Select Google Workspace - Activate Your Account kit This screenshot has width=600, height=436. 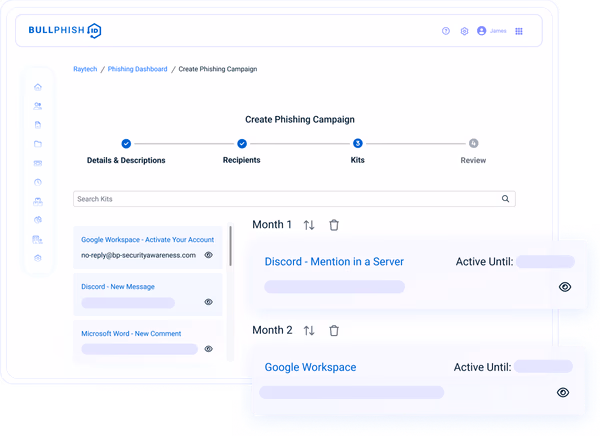[x=147, y=240]
